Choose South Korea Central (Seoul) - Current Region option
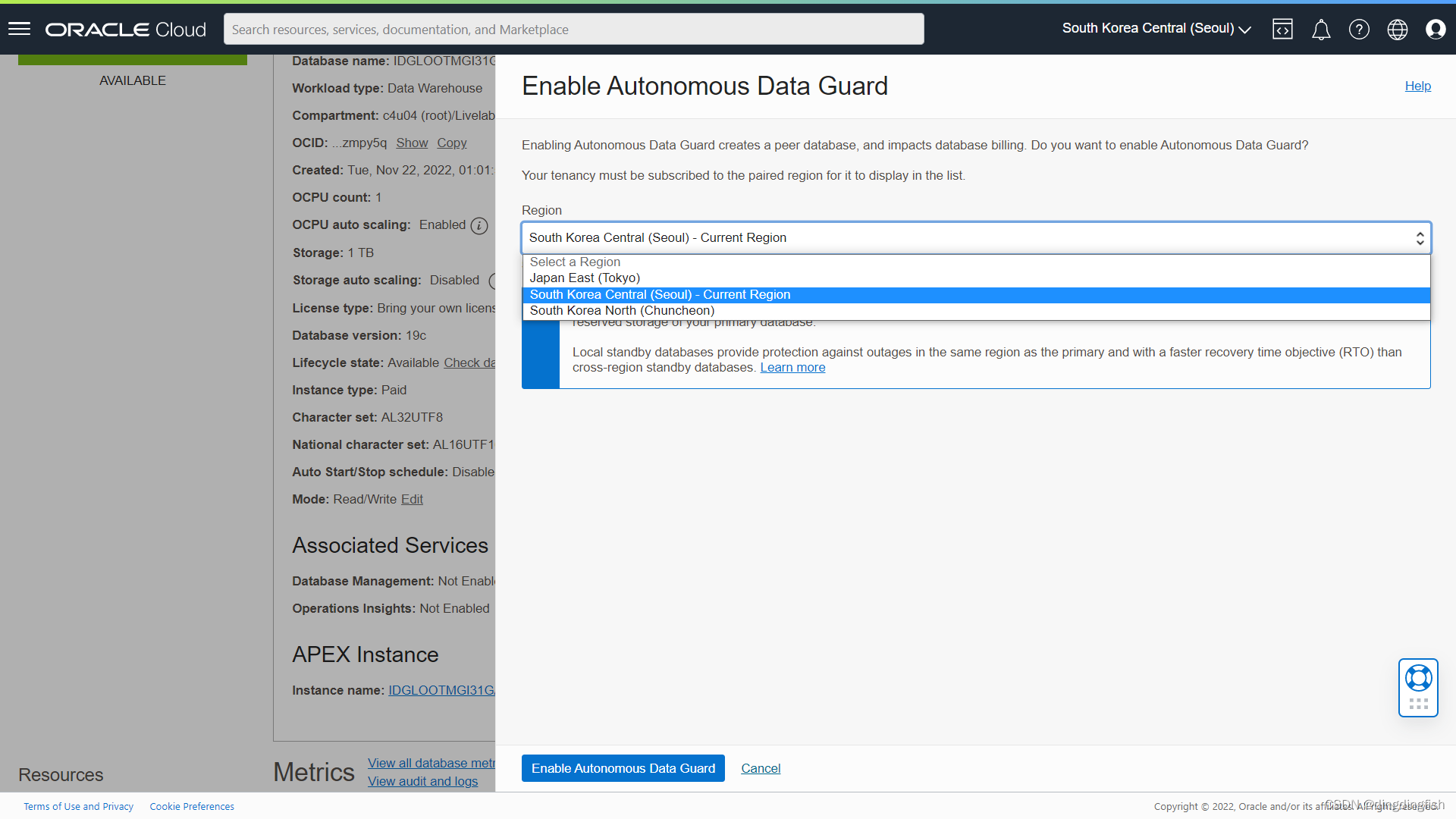1456x819 pixels. tap(976, 295)
